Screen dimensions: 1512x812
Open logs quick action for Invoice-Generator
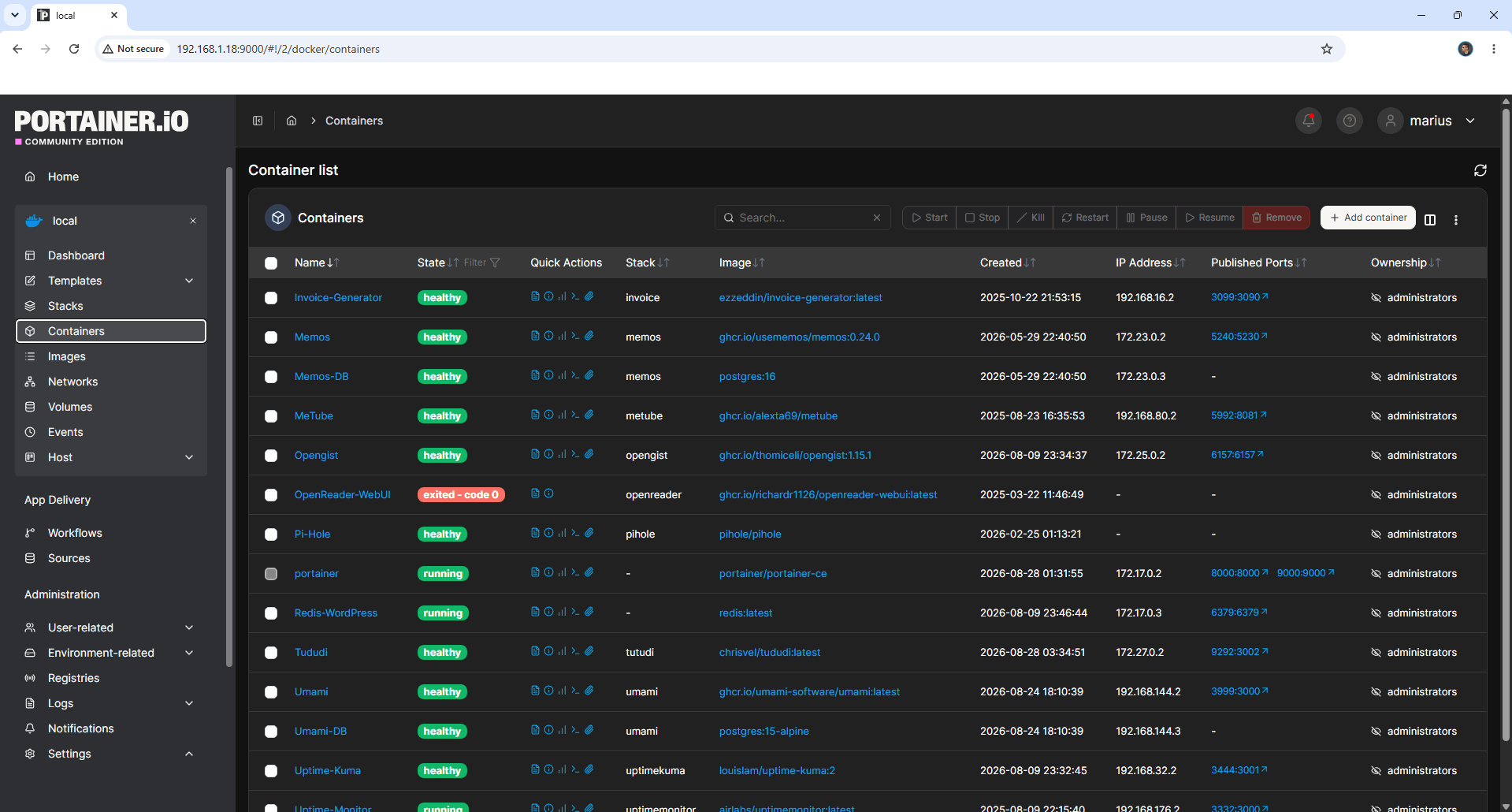[535, 296]
